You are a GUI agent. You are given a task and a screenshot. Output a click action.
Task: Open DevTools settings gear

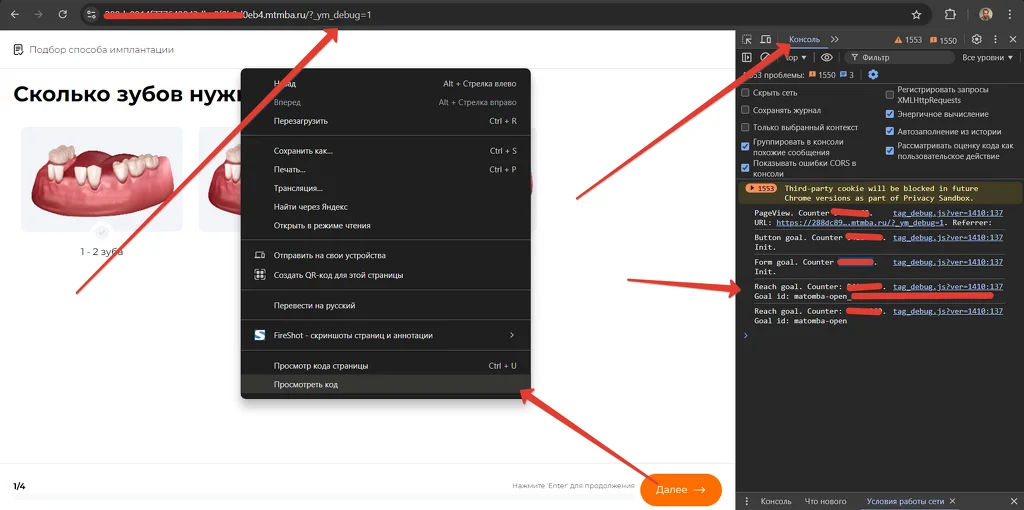tap(977, 39)
